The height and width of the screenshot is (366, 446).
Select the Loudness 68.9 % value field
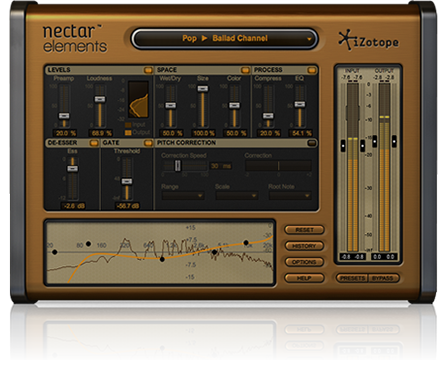point(101,133)
